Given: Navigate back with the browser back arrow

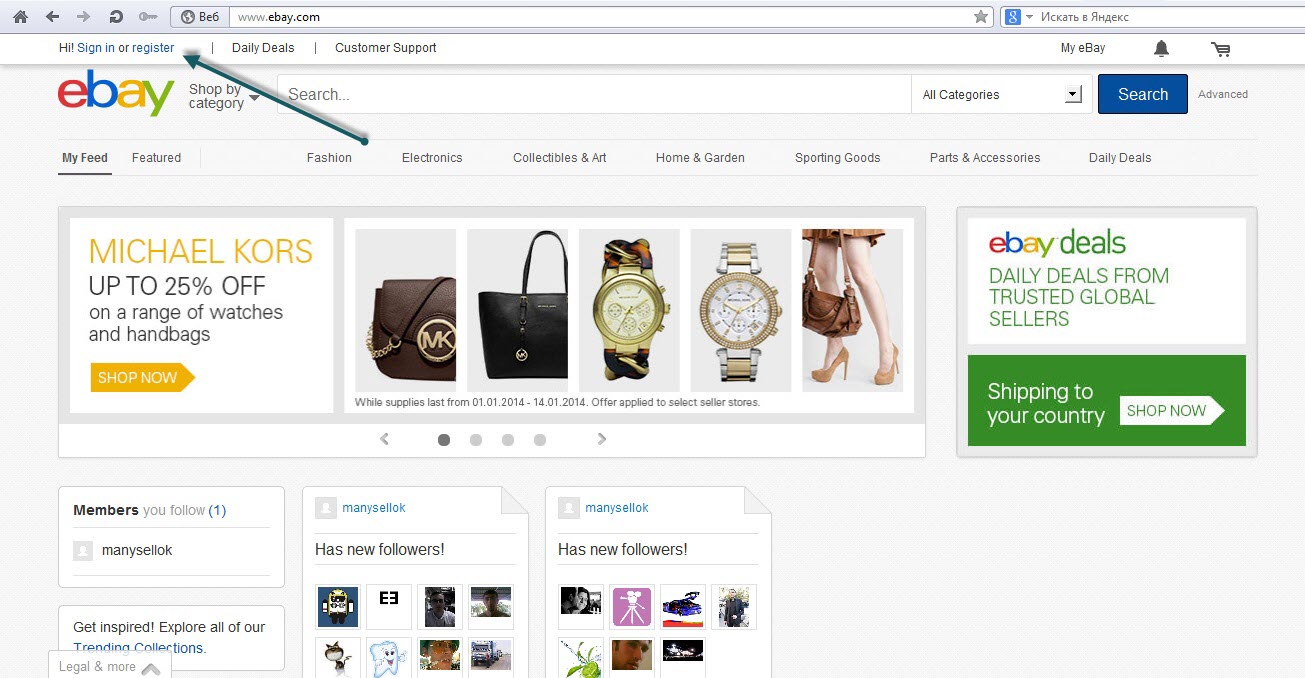Looking at the screenshot, I should click(x=52, y=17).
